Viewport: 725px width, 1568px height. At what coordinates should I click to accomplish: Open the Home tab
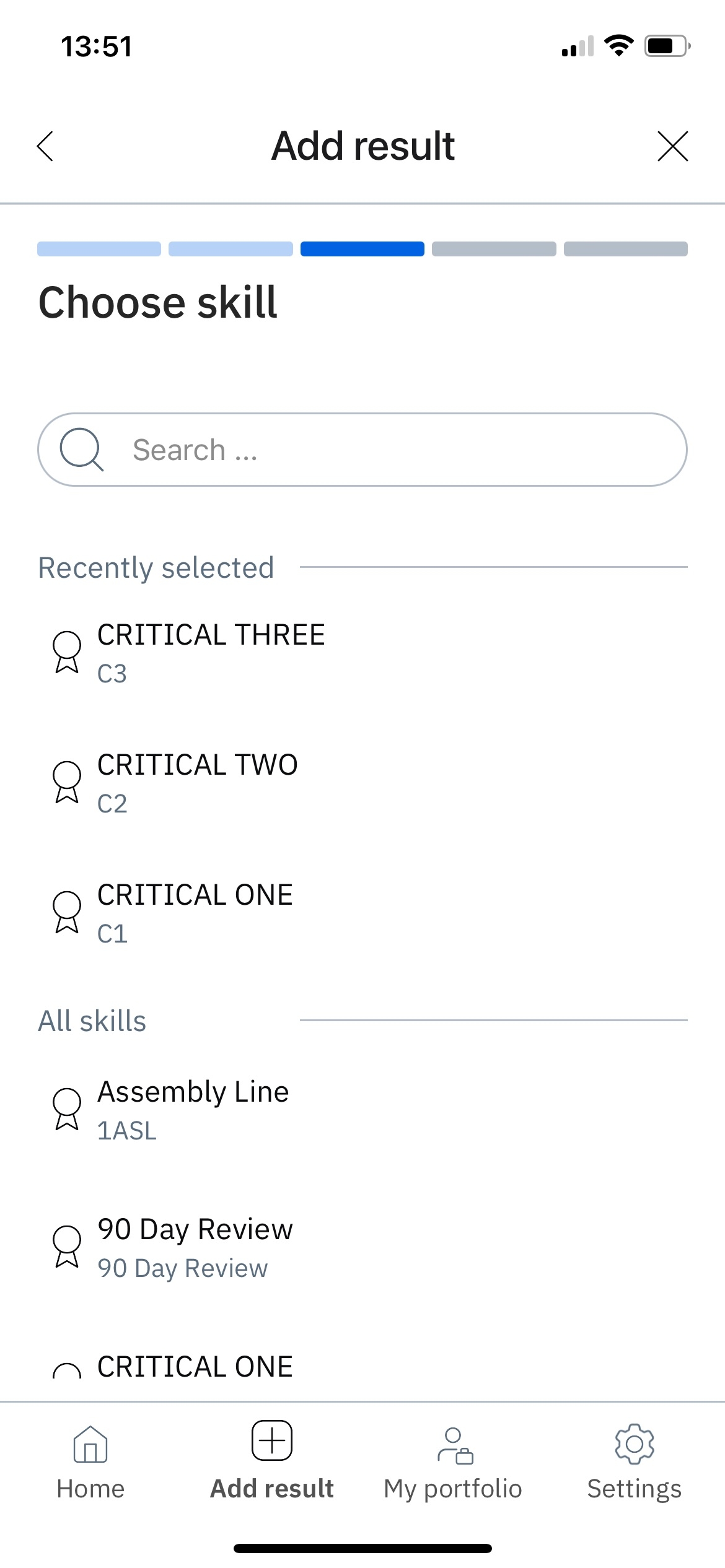click(90, 1463)
